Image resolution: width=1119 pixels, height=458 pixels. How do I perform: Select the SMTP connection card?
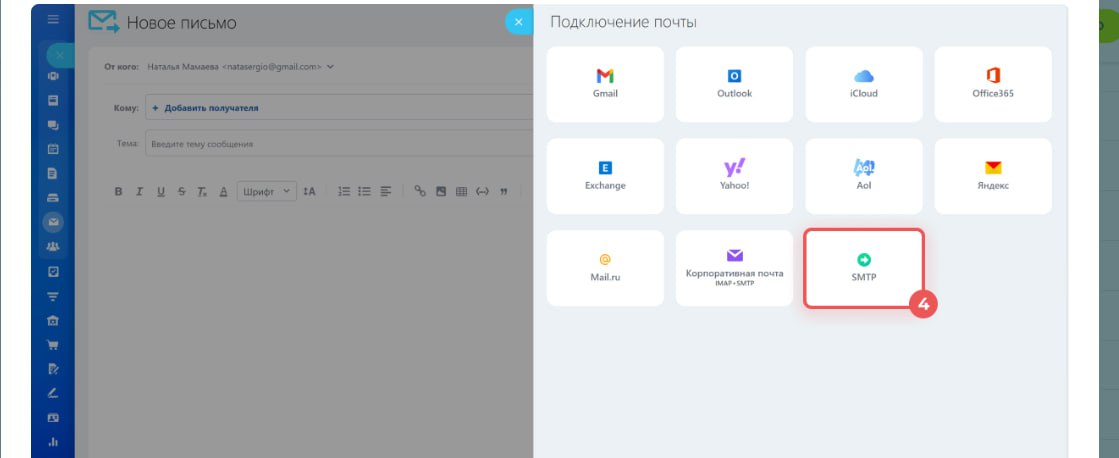click(864, 268)
